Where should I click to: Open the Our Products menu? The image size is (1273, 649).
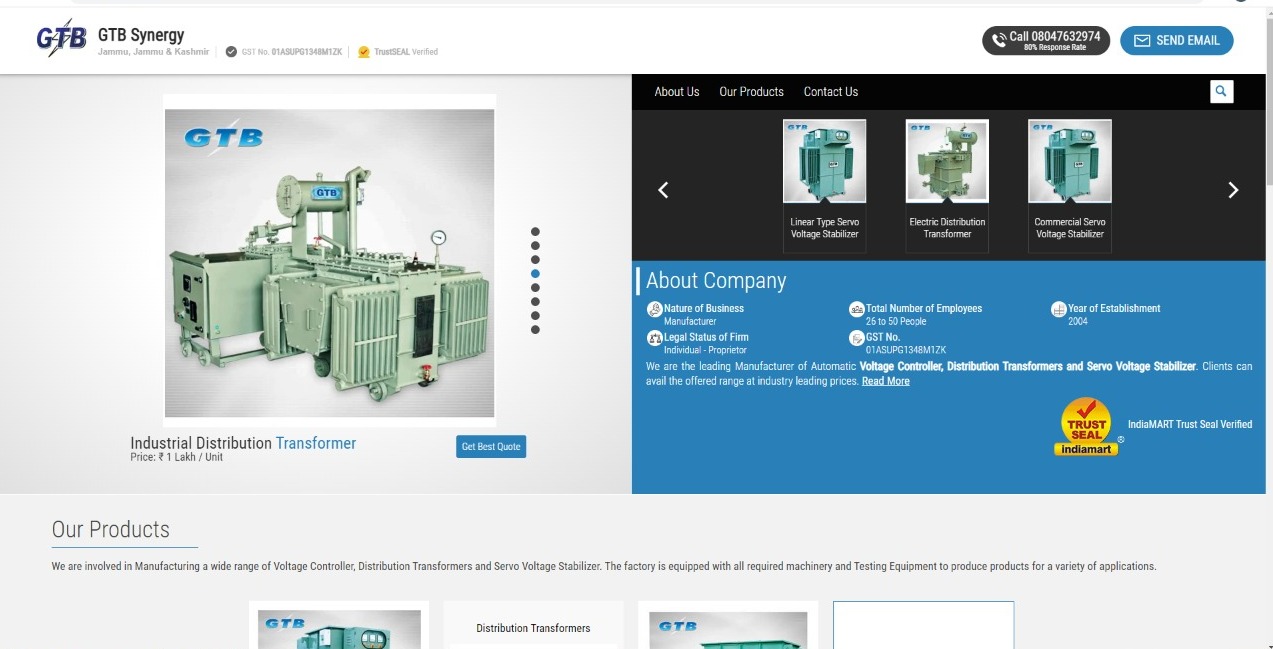pyautogui.click(x=751, y=91)
